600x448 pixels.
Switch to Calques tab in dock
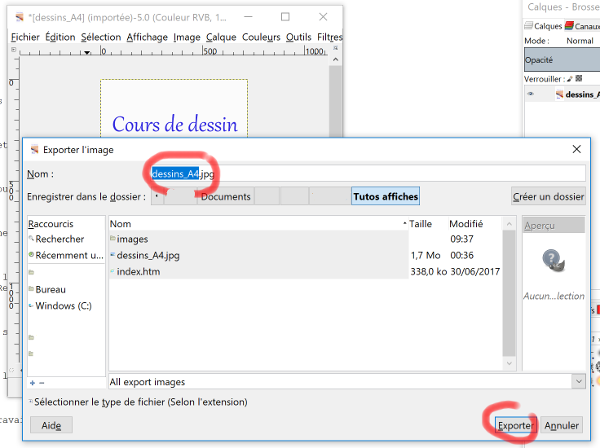click(x=543, y=26)
